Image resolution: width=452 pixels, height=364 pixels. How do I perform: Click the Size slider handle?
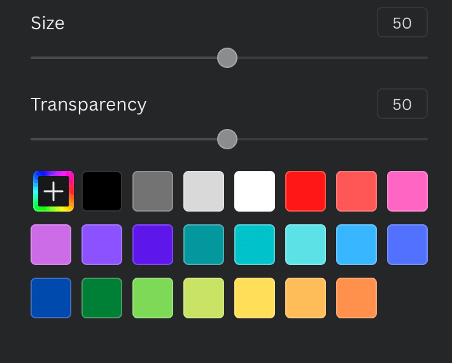tap(227, 58)
